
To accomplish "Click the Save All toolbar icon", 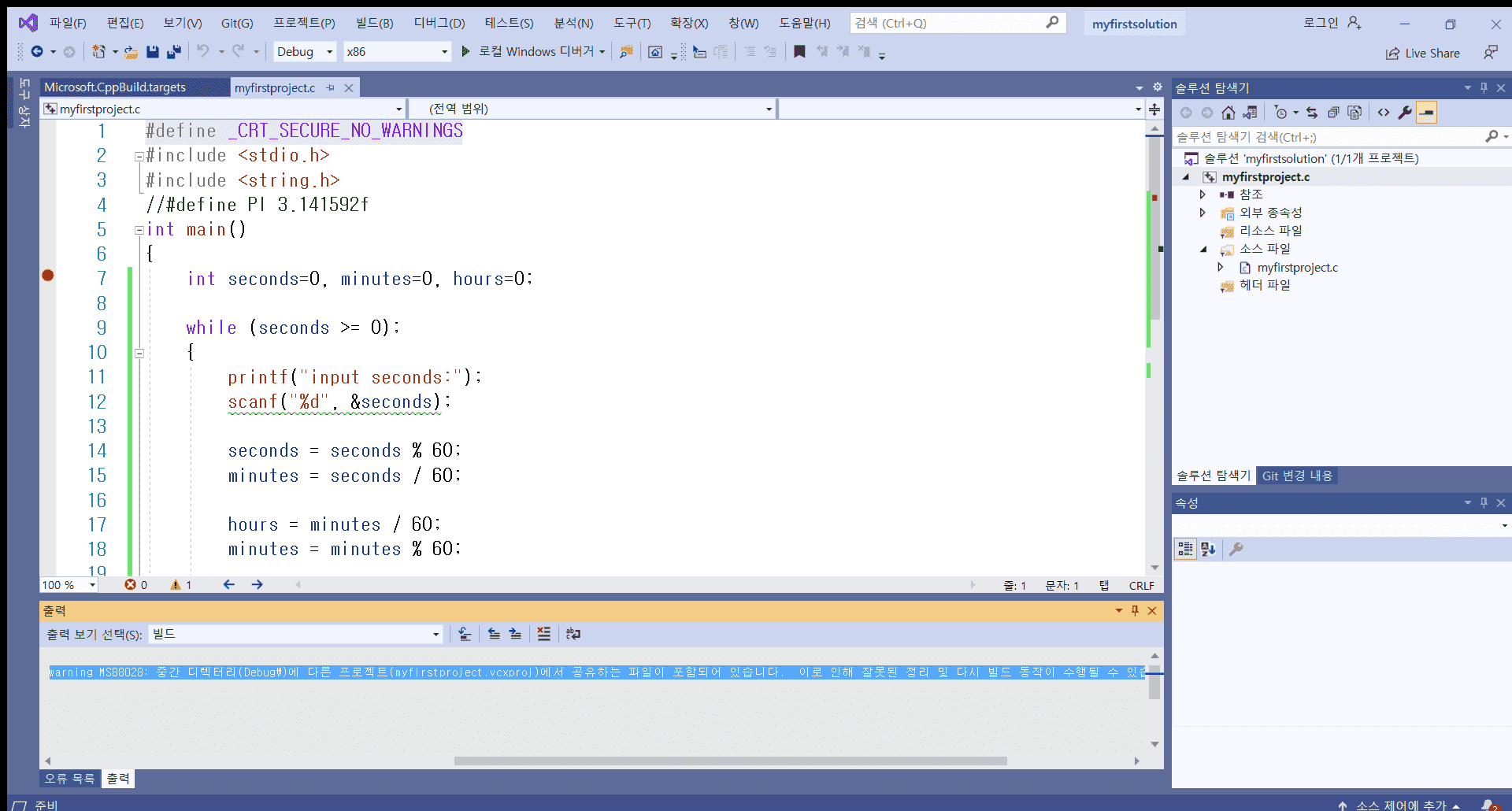I will (x=174, y=52).
